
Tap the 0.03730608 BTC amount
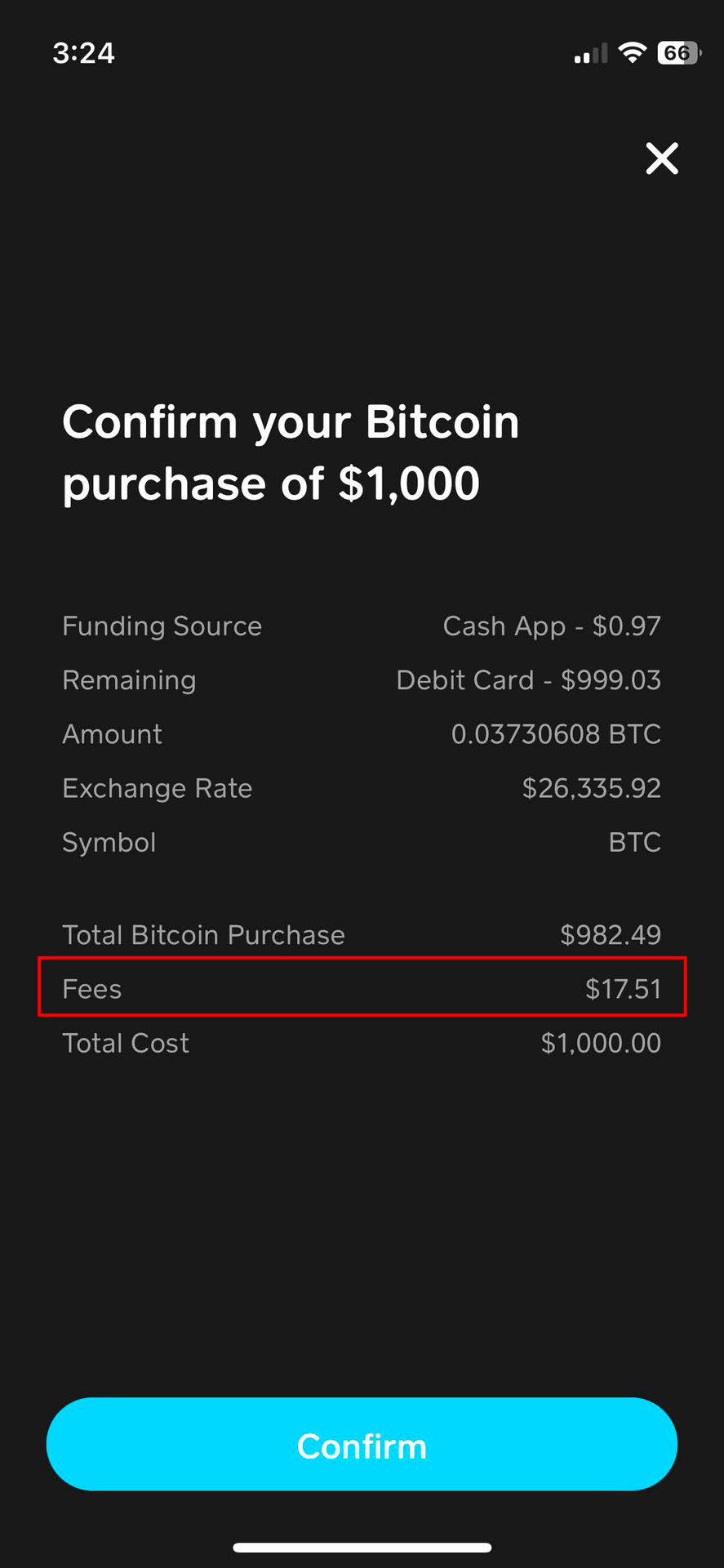(556, 734)
